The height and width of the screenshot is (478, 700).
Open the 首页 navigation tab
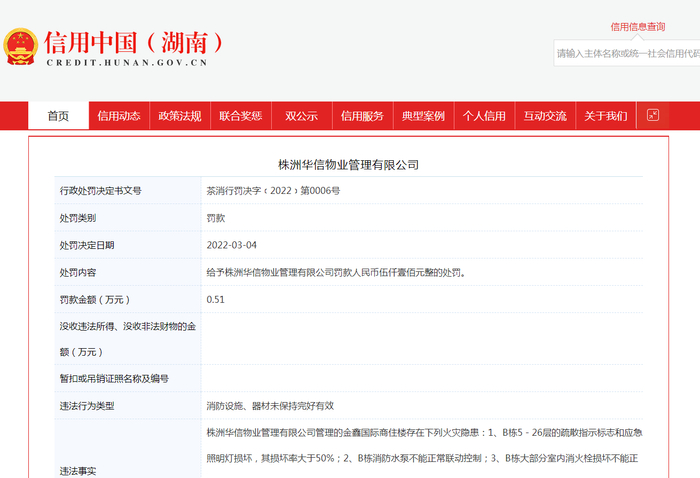(58, 116)
